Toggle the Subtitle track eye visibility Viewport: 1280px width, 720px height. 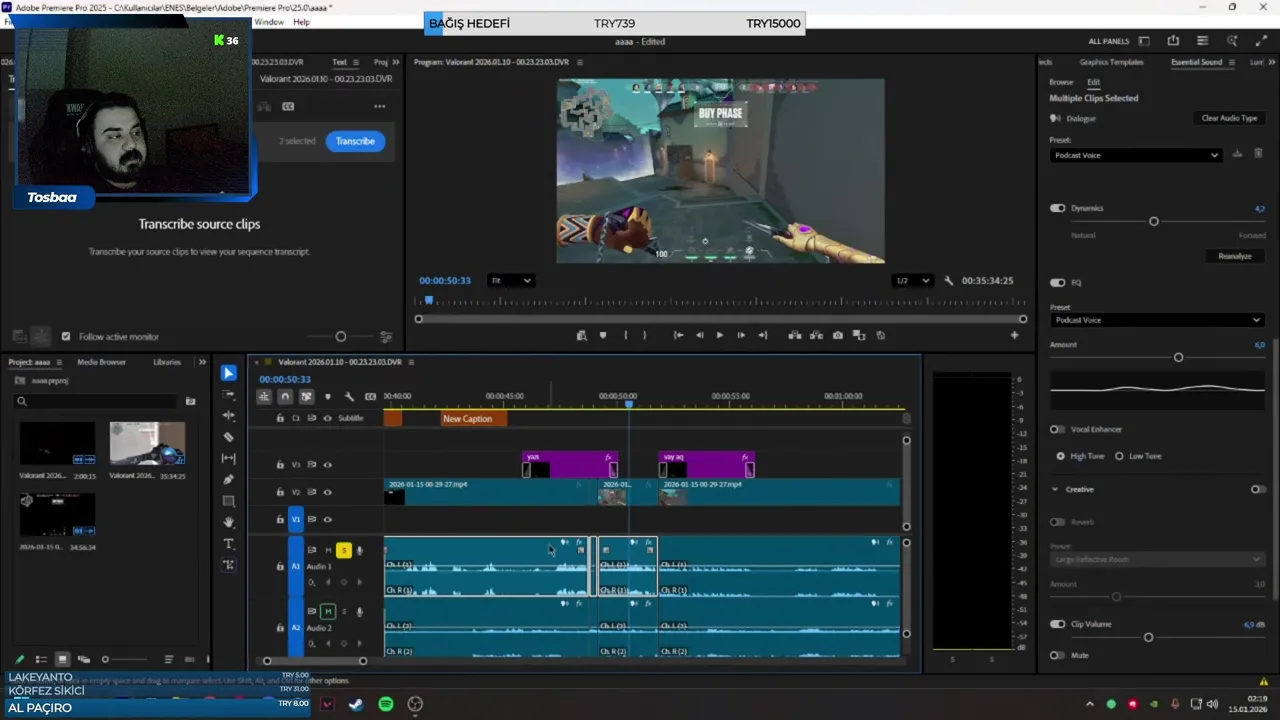(327, 418)
